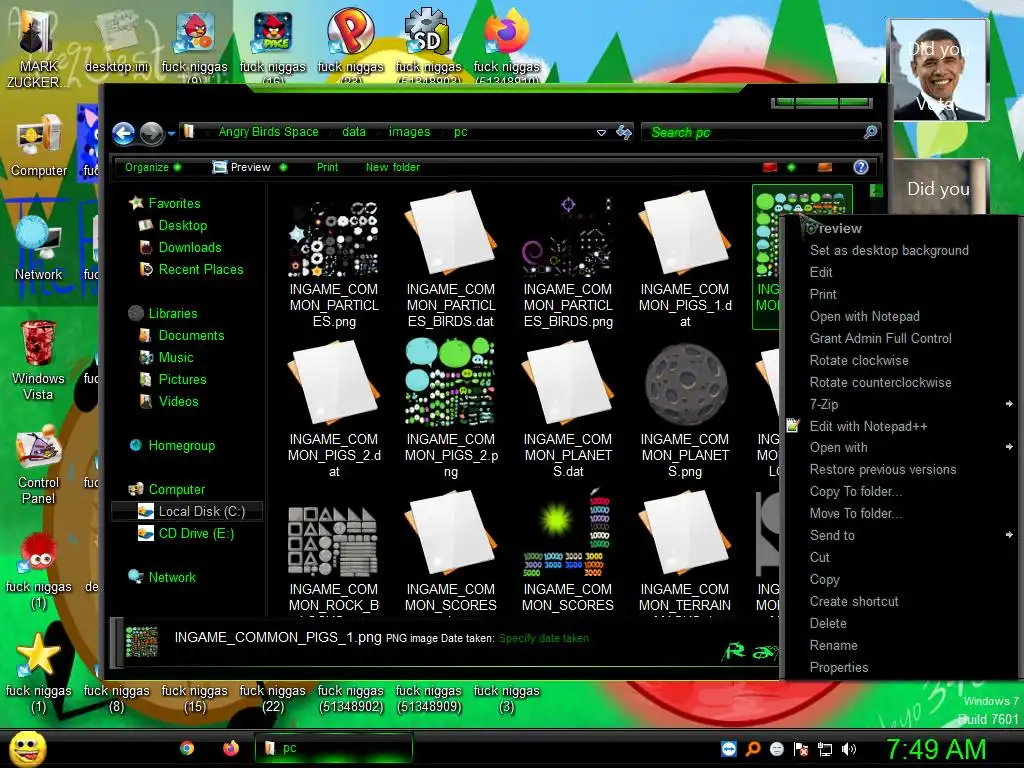Select Local Disk (C:) in navigation pane
Image resolution: width=1024 pixels, height=768 pixels.
(188, 511)
